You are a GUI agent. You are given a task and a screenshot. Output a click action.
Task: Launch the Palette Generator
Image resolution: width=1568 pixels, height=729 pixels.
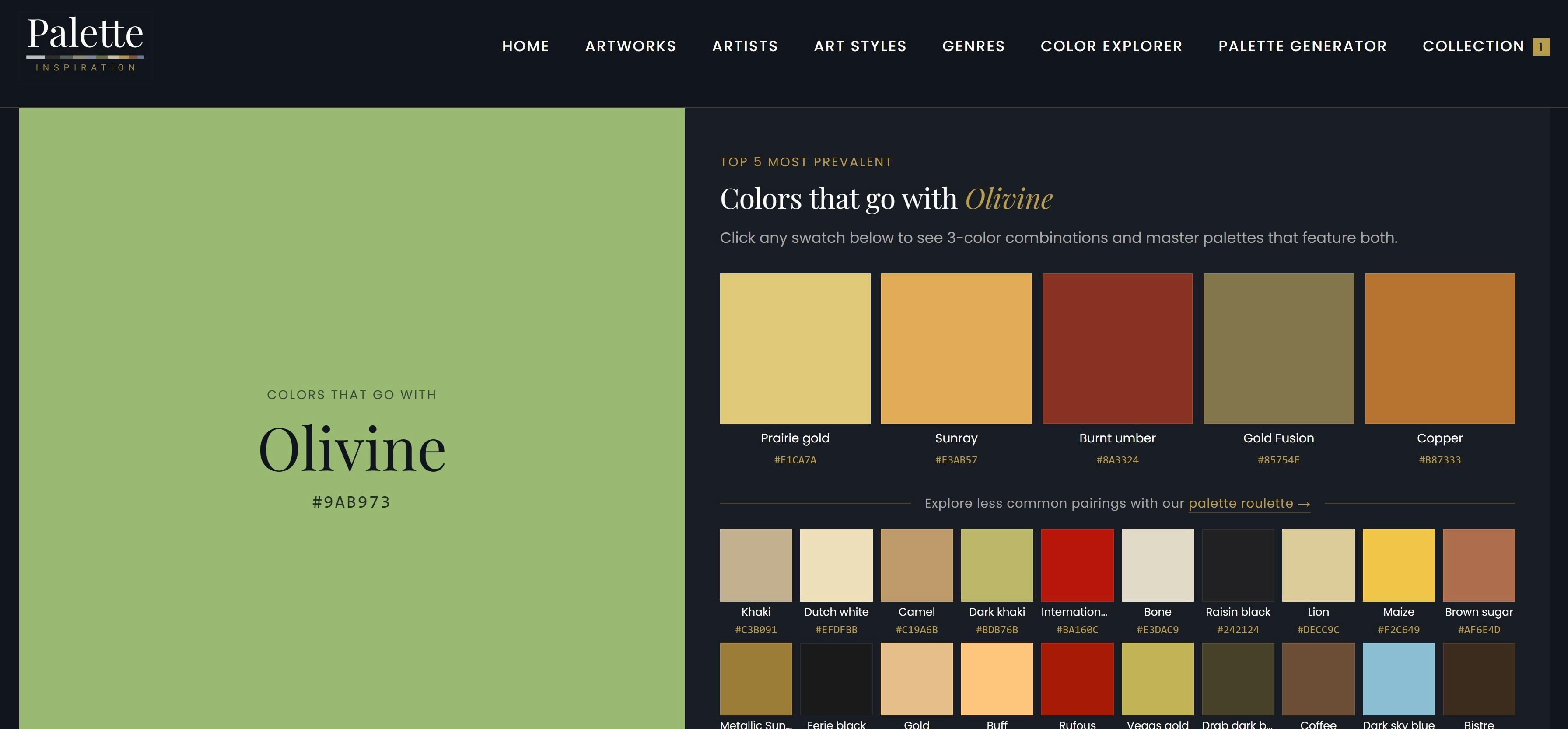pyautogui.click(x=1302, y=46)
